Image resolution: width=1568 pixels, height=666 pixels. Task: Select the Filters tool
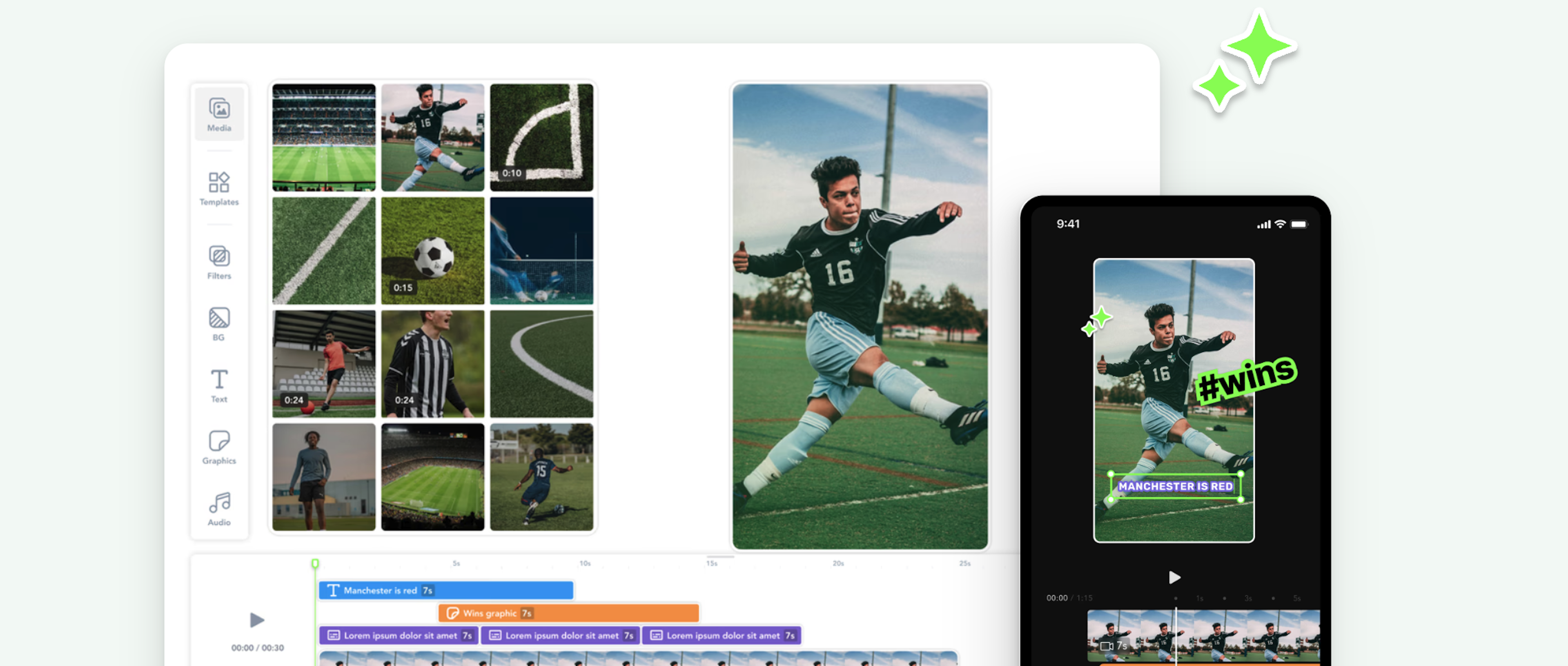coord(219,262)
